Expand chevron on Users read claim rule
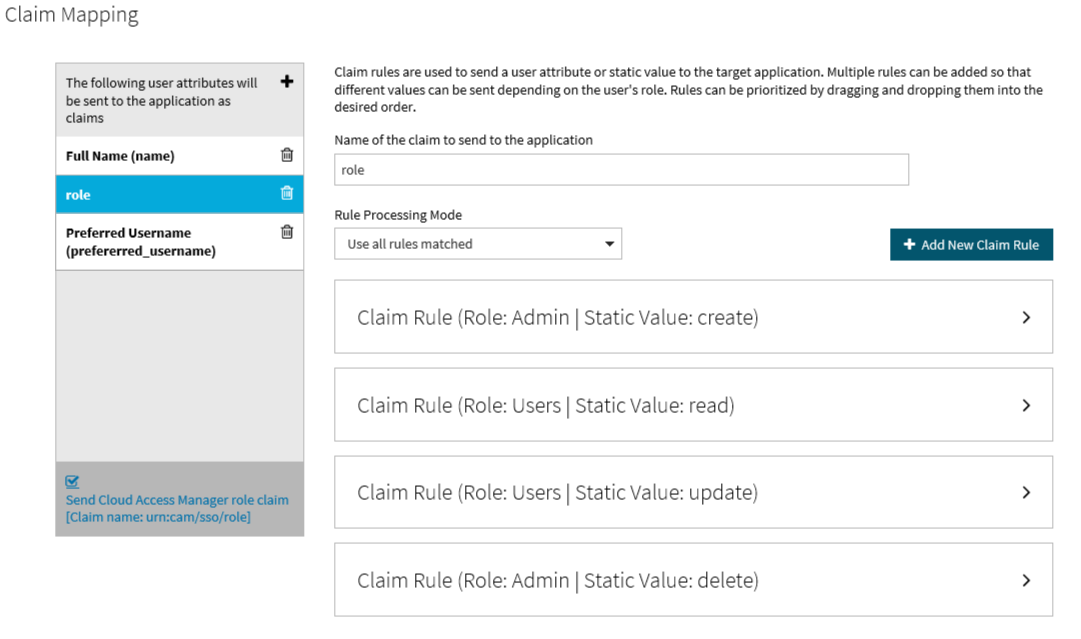This screenshot has height=639, width=1081. click(x=1026, y=405)
